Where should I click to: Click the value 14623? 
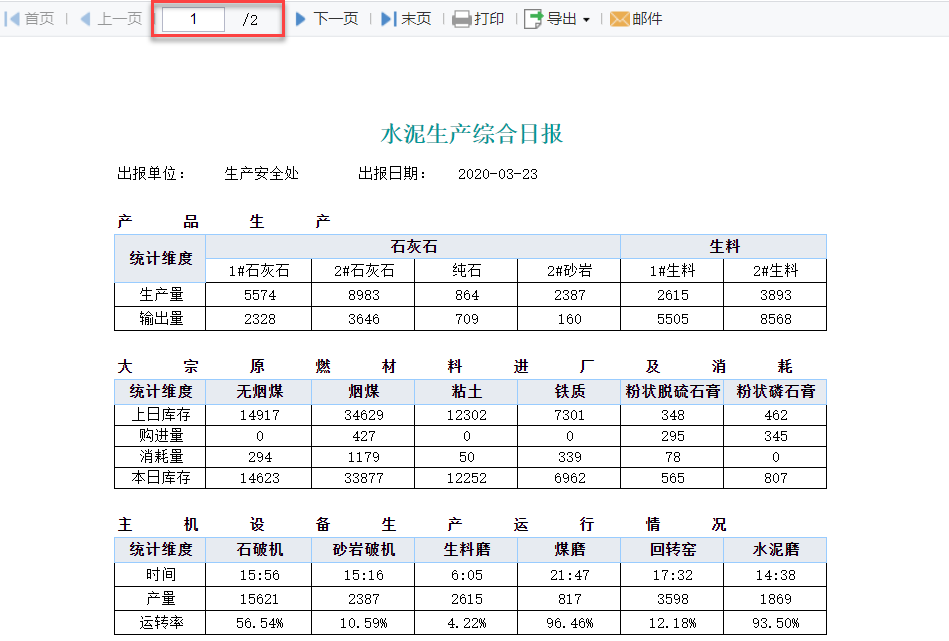pos(260,478)
